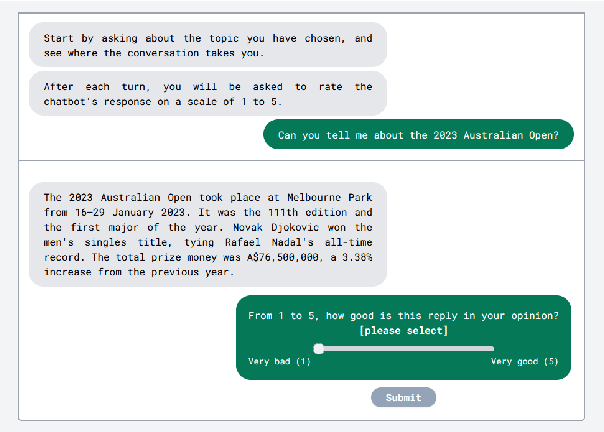Select the user message about the Australian Open
This screenshot has height=432, width=604.
pyautogui.click(x=418, y=135)
